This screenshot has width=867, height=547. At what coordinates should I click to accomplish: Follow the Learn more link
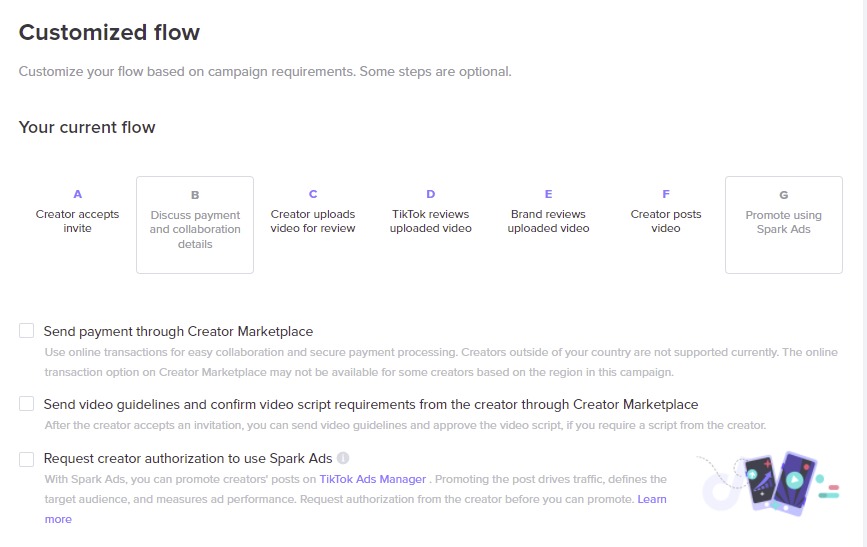652,499
